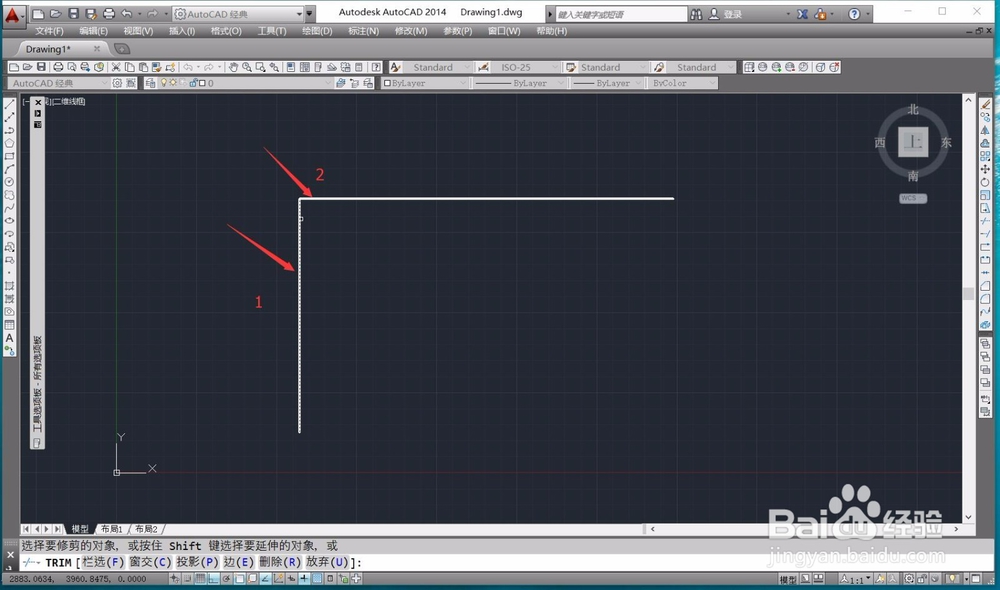Open the 绘图(D) menu
The width and height of the screenshot is (1000, 590).
point(317,31)
